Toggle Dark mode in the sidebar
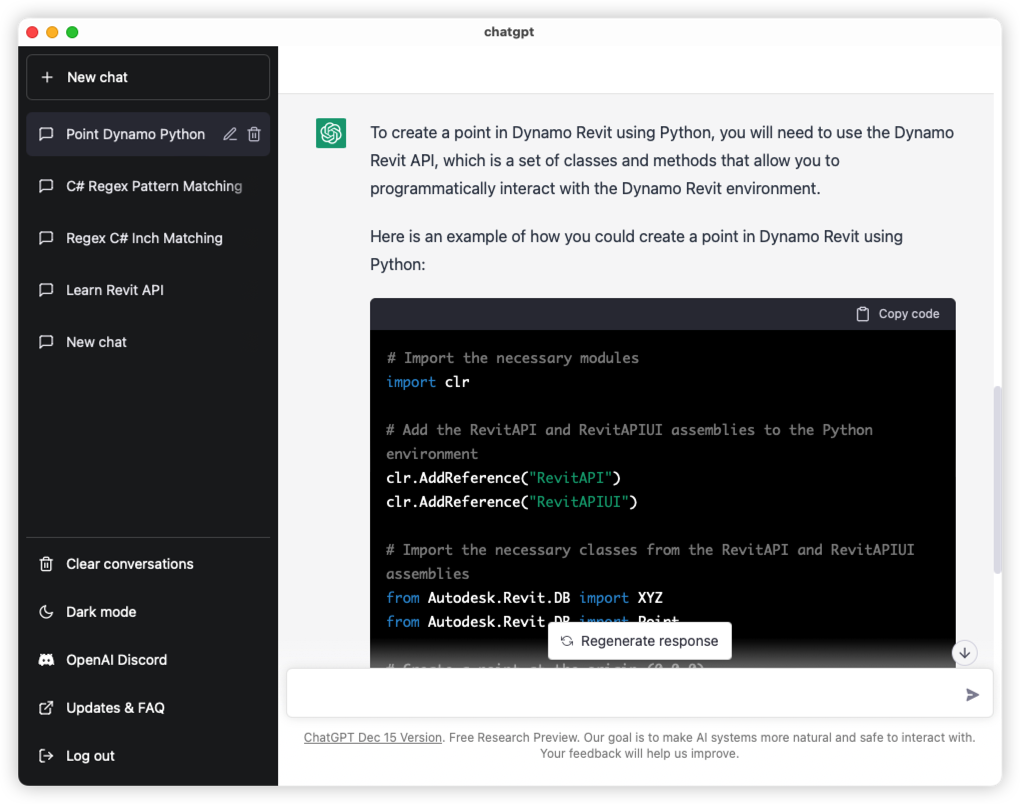The height and width of the screenshot is (804, 1020). click(100, 612)
